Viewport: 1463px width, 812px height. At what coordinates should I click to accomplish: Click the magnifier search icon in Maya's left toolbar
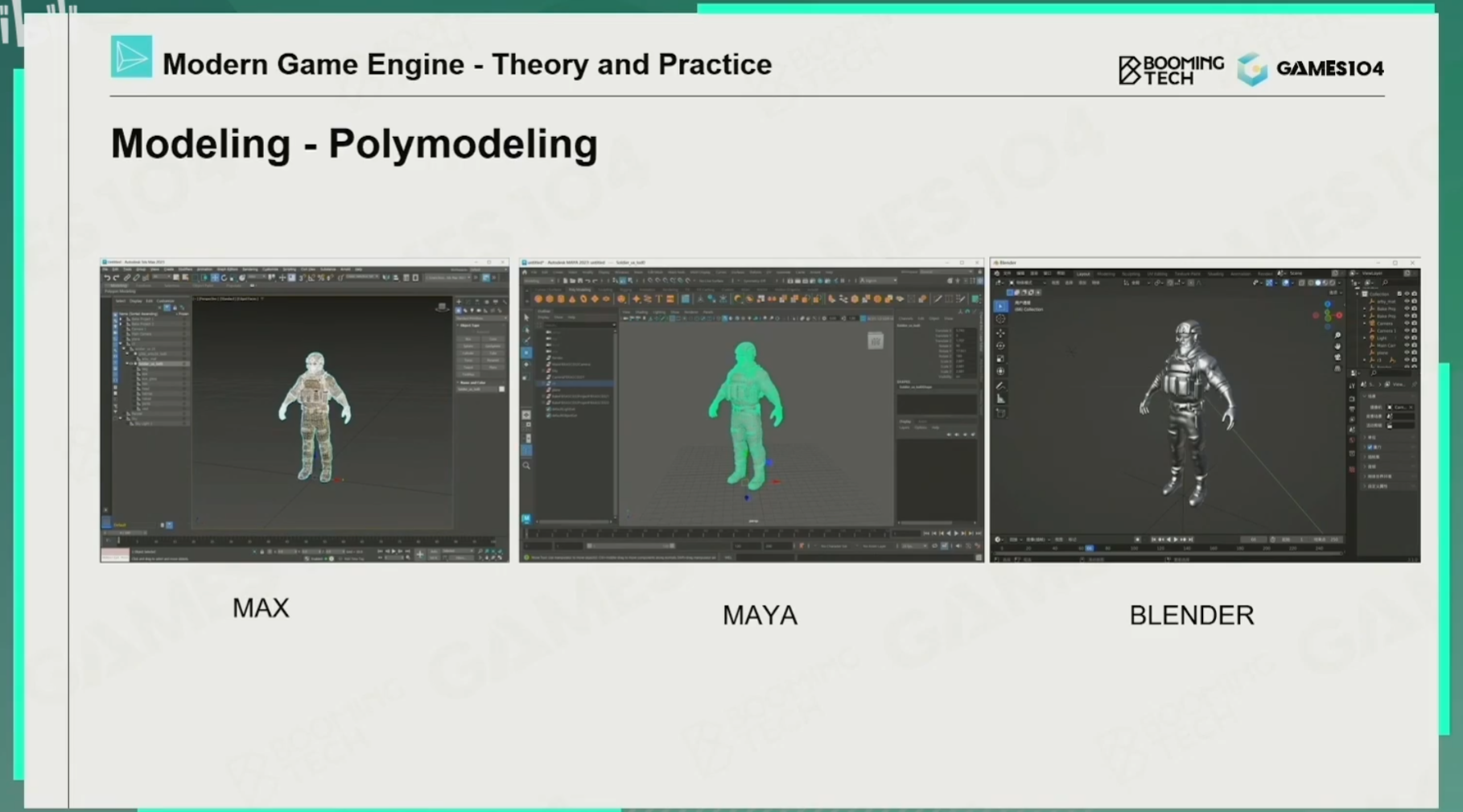click(x=526, y=466)
